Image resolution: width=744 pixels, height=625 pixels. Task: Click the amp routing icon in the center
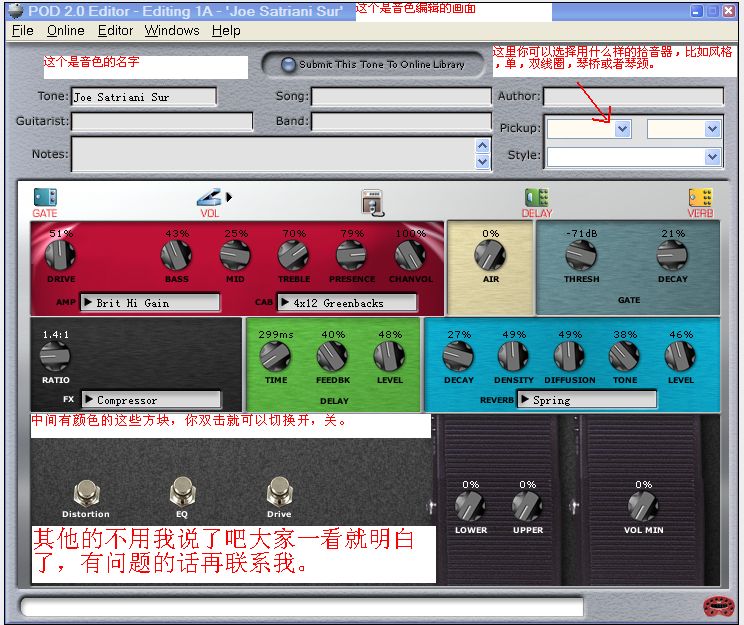[x=372, y=203]
